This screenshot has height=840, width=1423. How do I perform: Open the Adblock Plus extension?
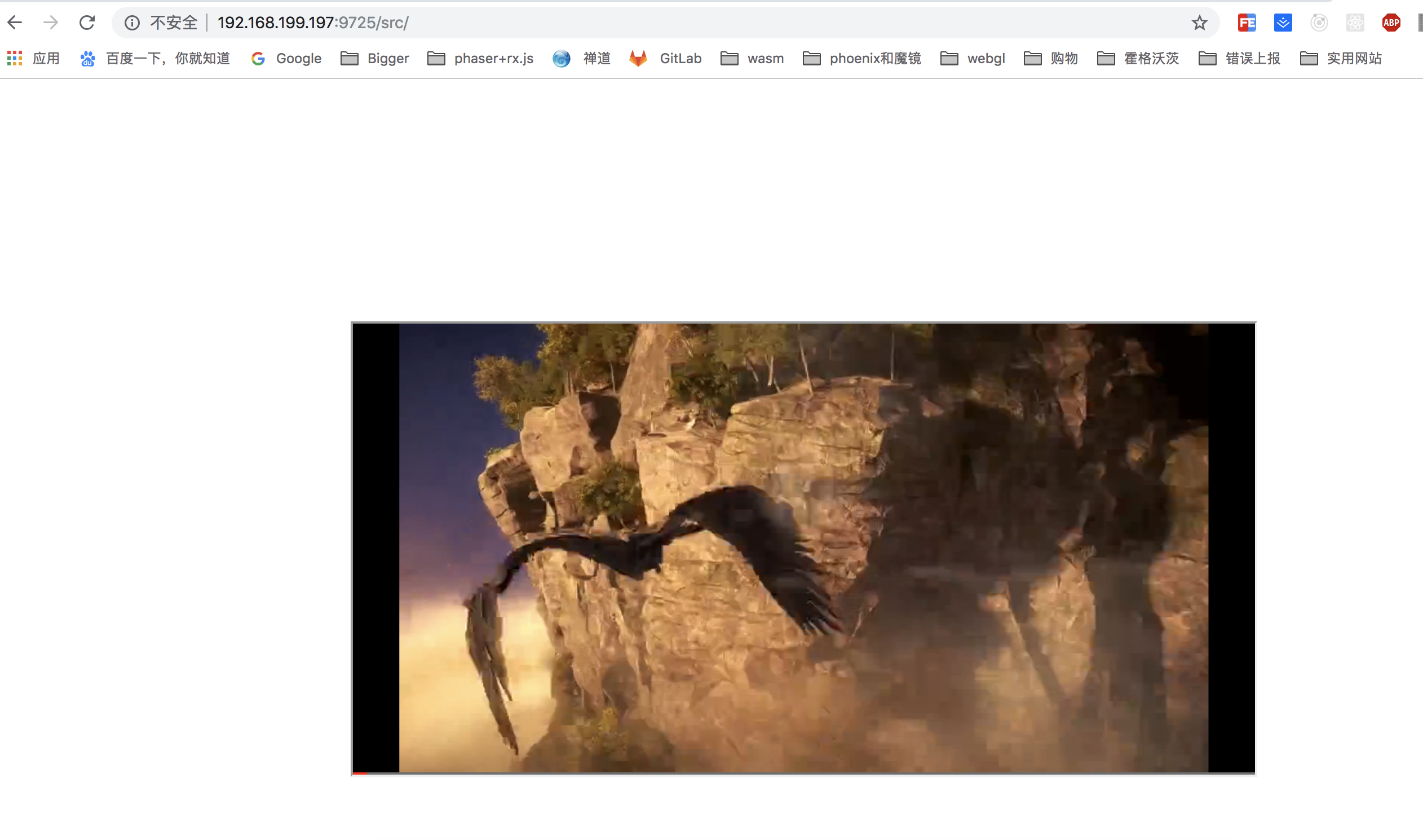click(1391, 23)
